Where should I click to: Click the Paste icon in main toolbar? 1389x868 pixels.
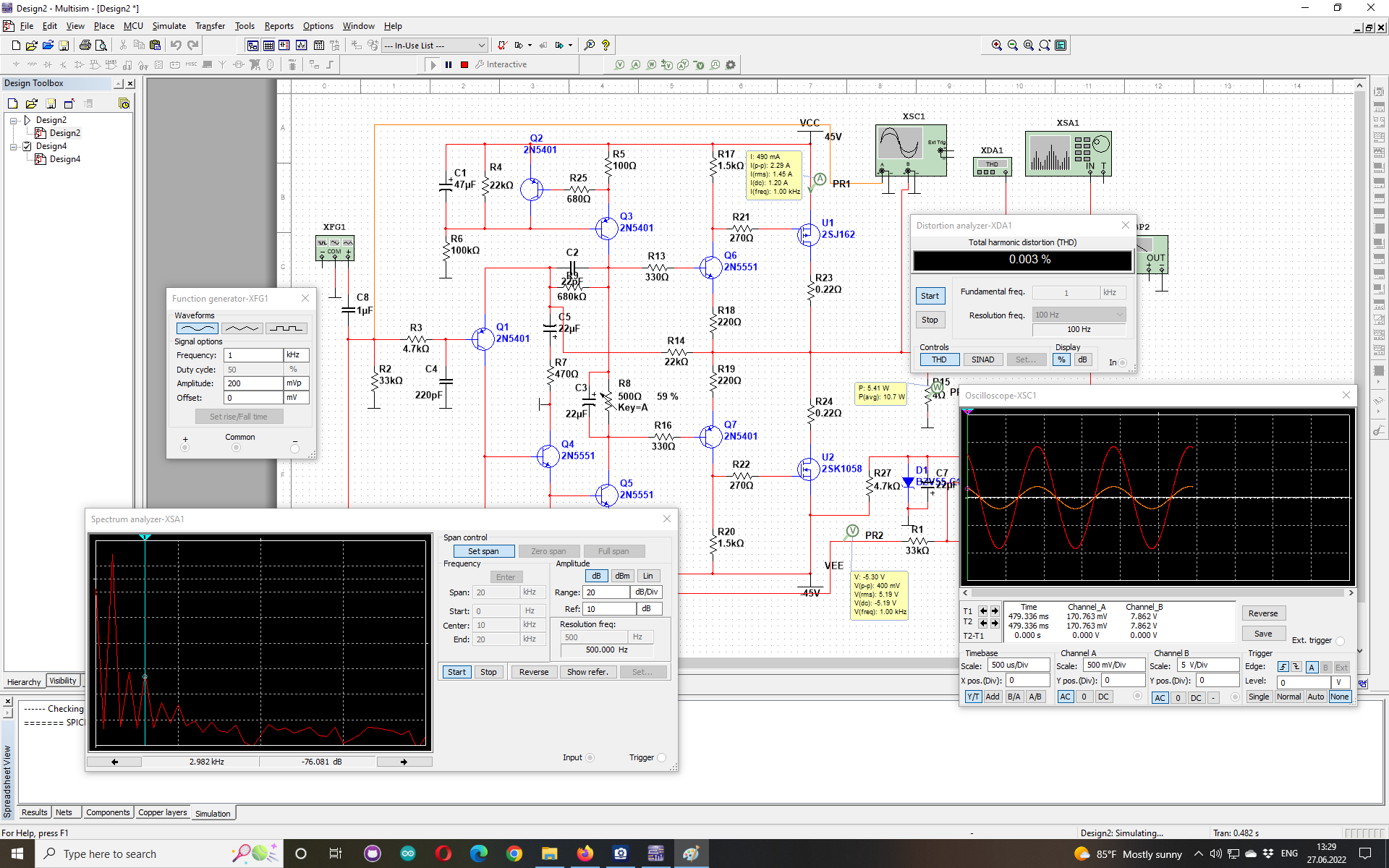[x=155, y=45]
